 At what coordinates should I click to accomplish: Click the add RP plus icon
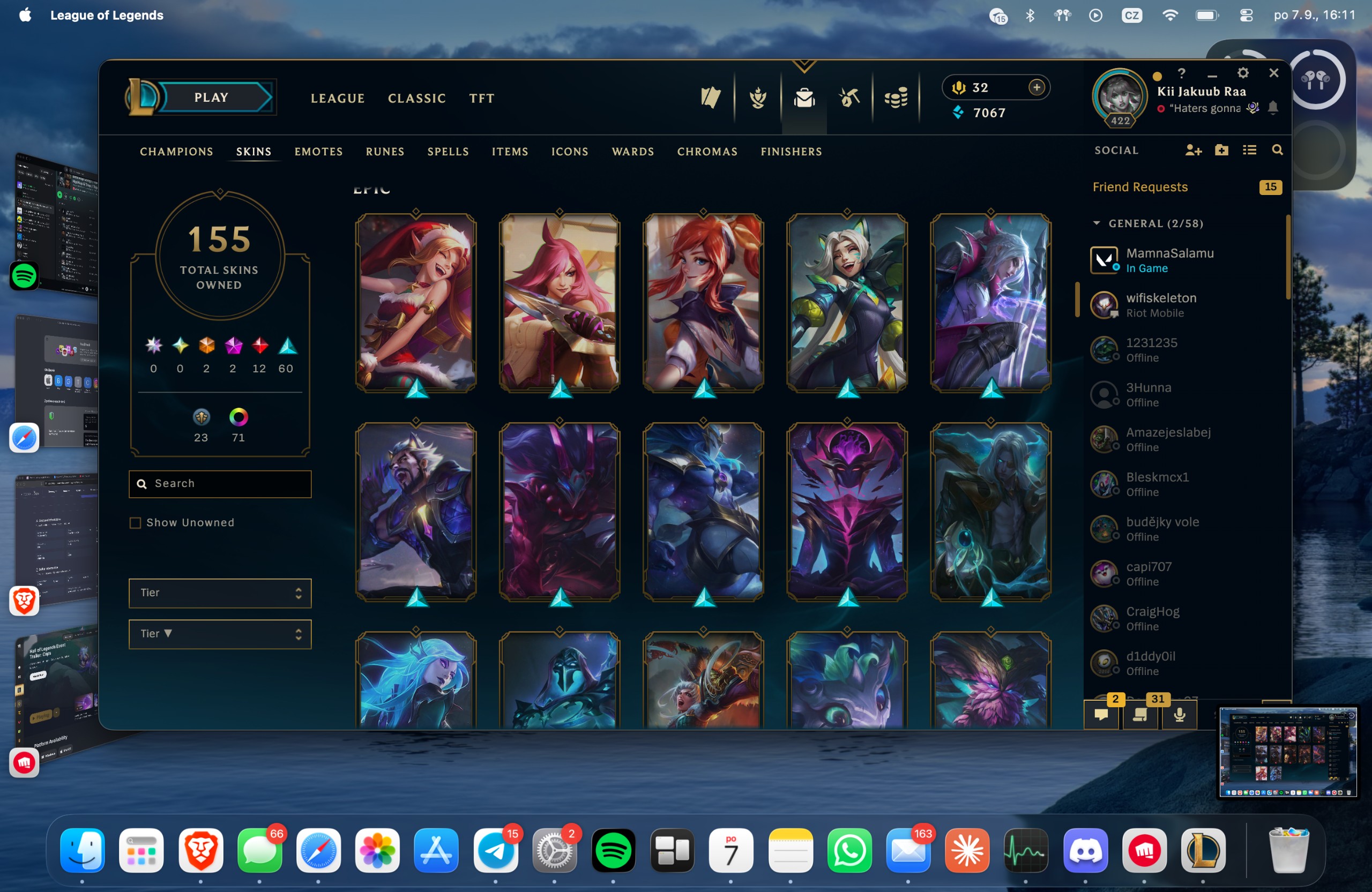point(1037,87)
